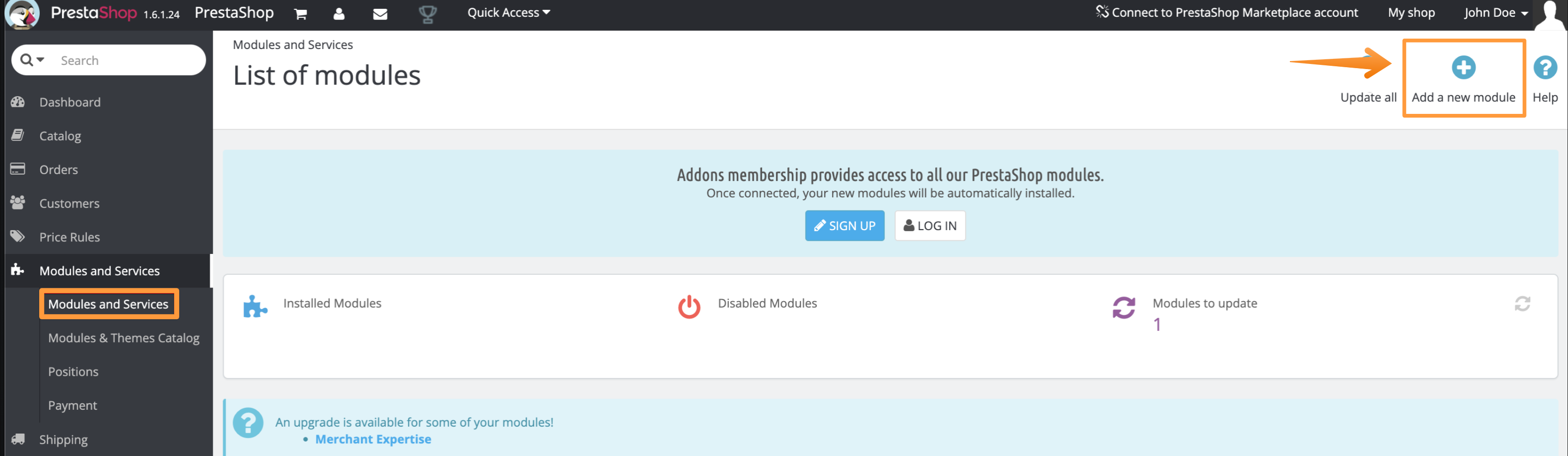Click the Installed Modules puzzle icon
The height and width of the screenshot is (456, 1568).
click(x=256, y=307)
